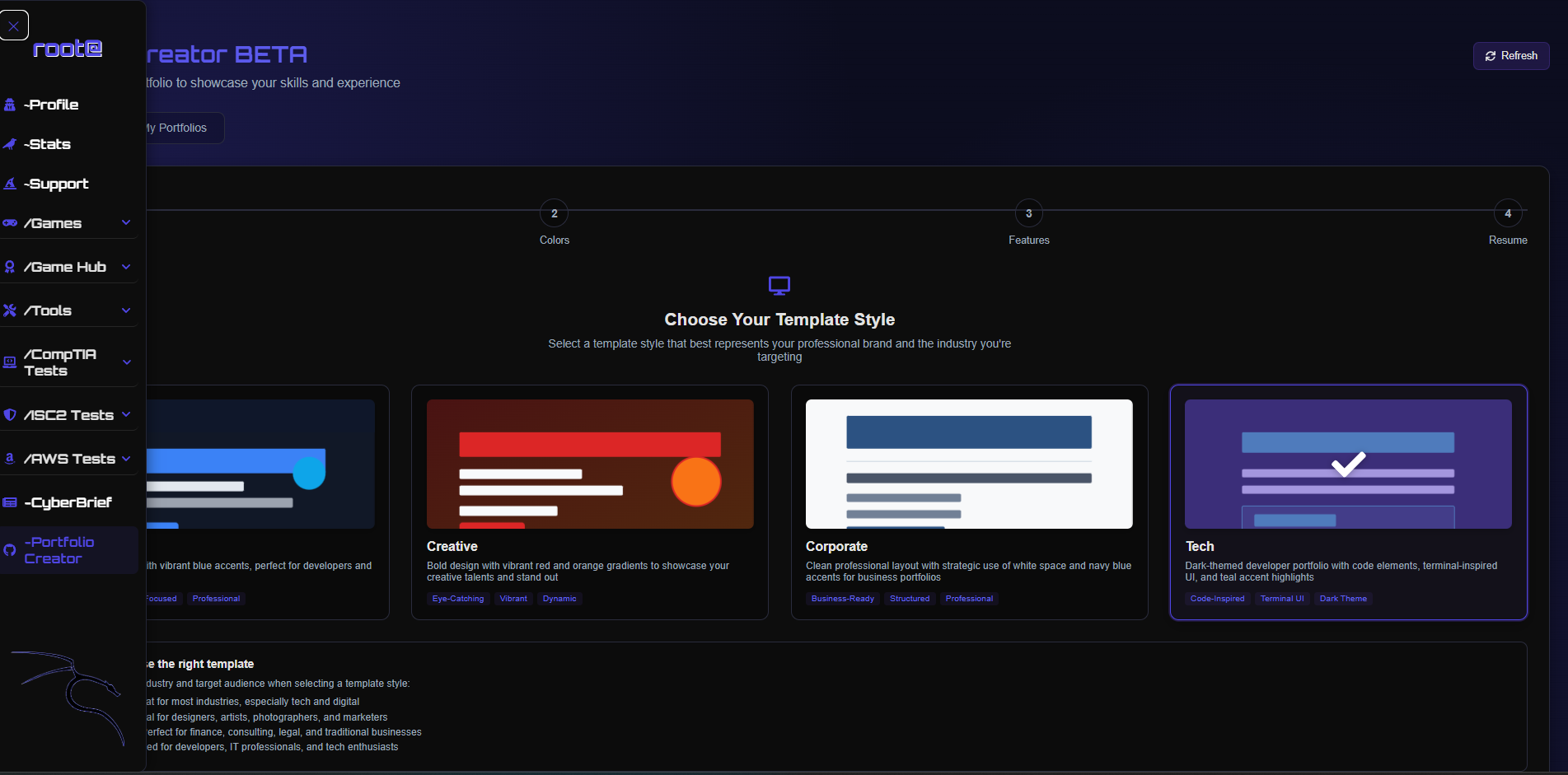The width and height of the screenshot is (1568, 775).
Task: Expand the ISC2 Tests chevron
Action: point(126,414)
